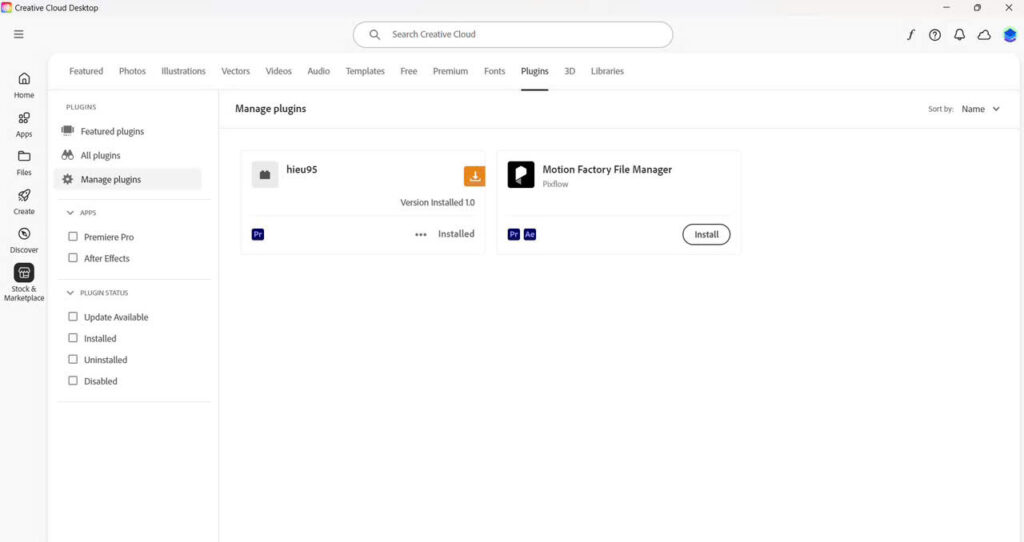The width and height of the screenshot is (1024, 542).
Task: Switch to the Illustrations tab
Action: [184, 71]
